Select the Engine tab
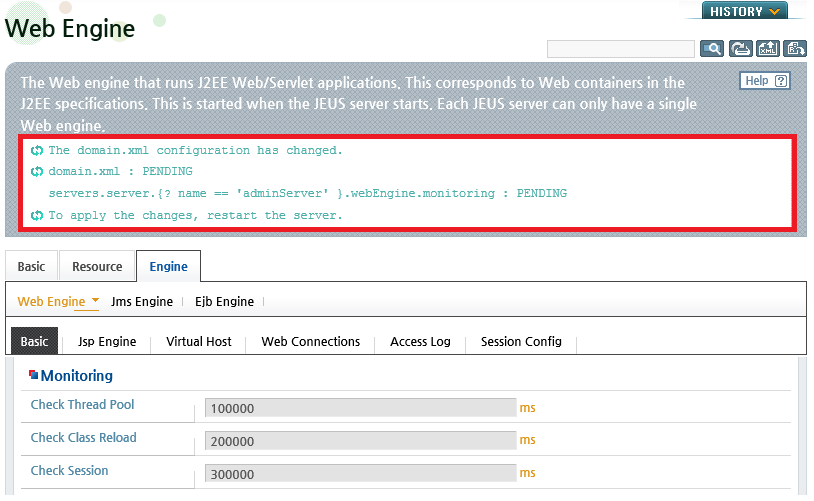Image resolution: width=814 pixels, height=501 pixels. tap(168, 266)
